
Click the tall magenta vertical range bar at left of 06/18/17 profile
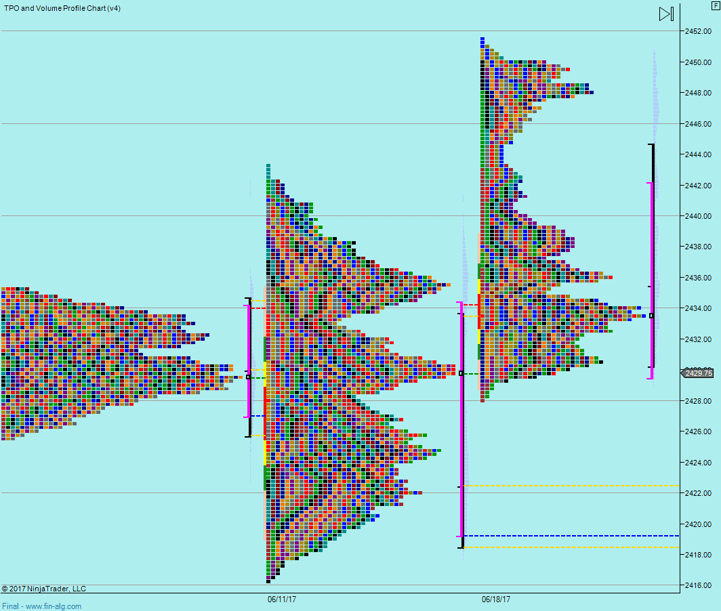[x=461, y=420]
